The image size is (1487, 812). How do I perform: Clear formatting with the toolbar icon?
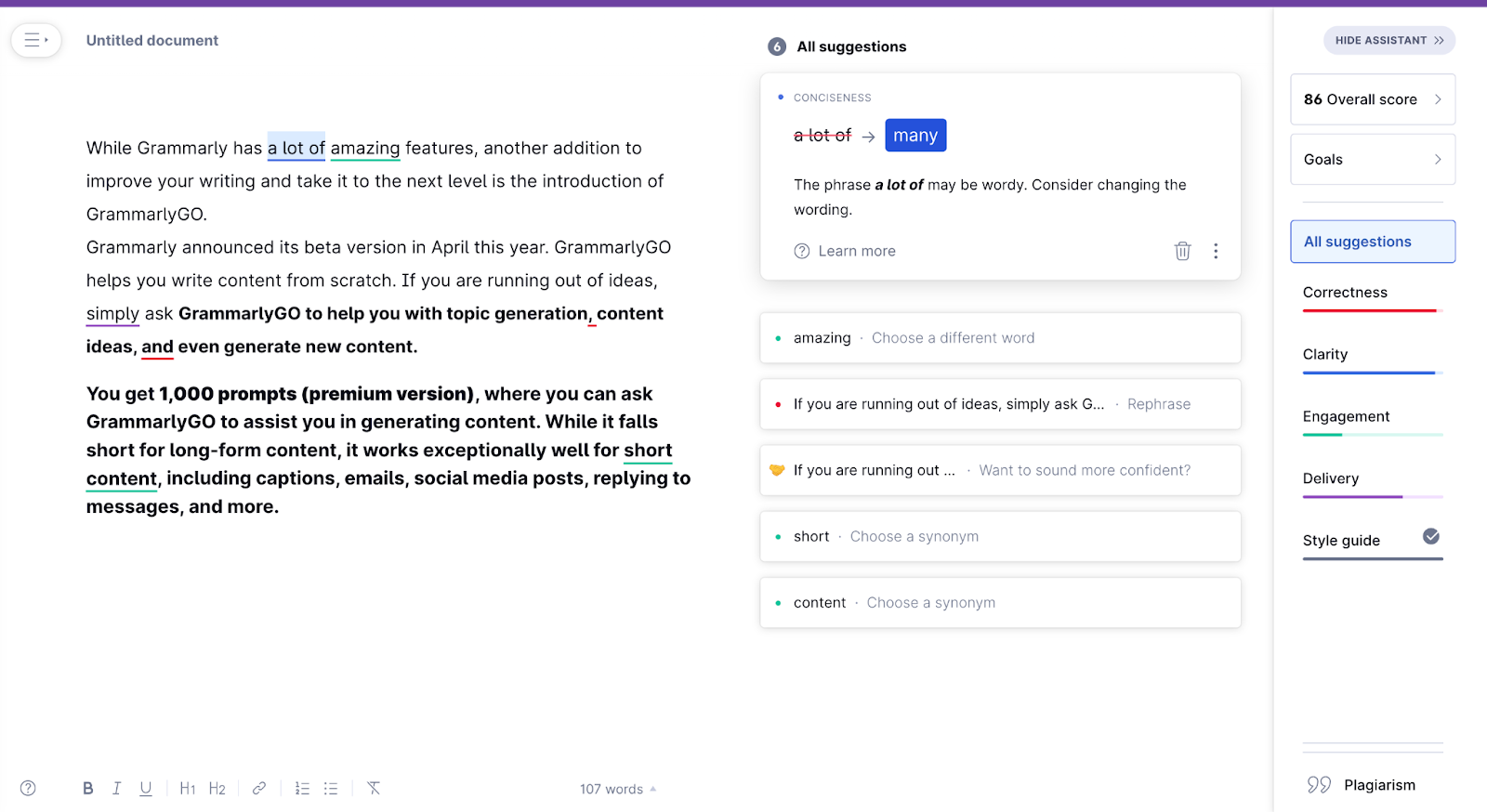(x=374, y=788)
